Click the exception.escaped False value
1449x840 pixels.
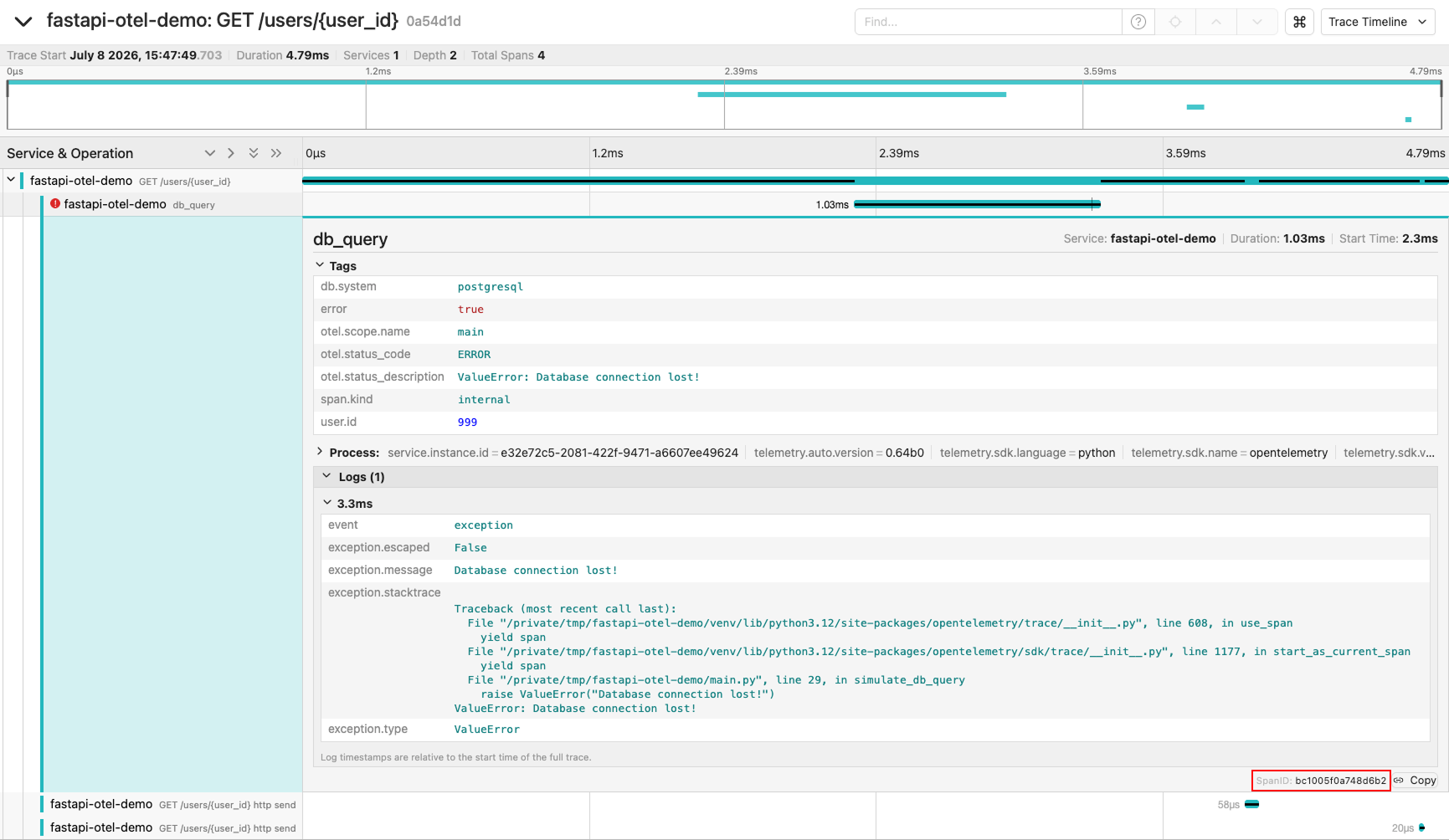click(x=470, y=548)
